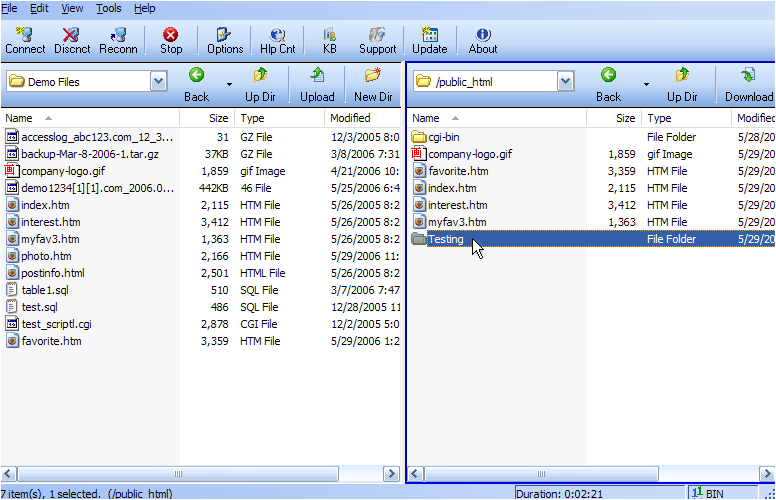Screen dimensions: 776x500
Task: Click remote pane horizontal scrollbar thumb
Action: pos(541,474)
